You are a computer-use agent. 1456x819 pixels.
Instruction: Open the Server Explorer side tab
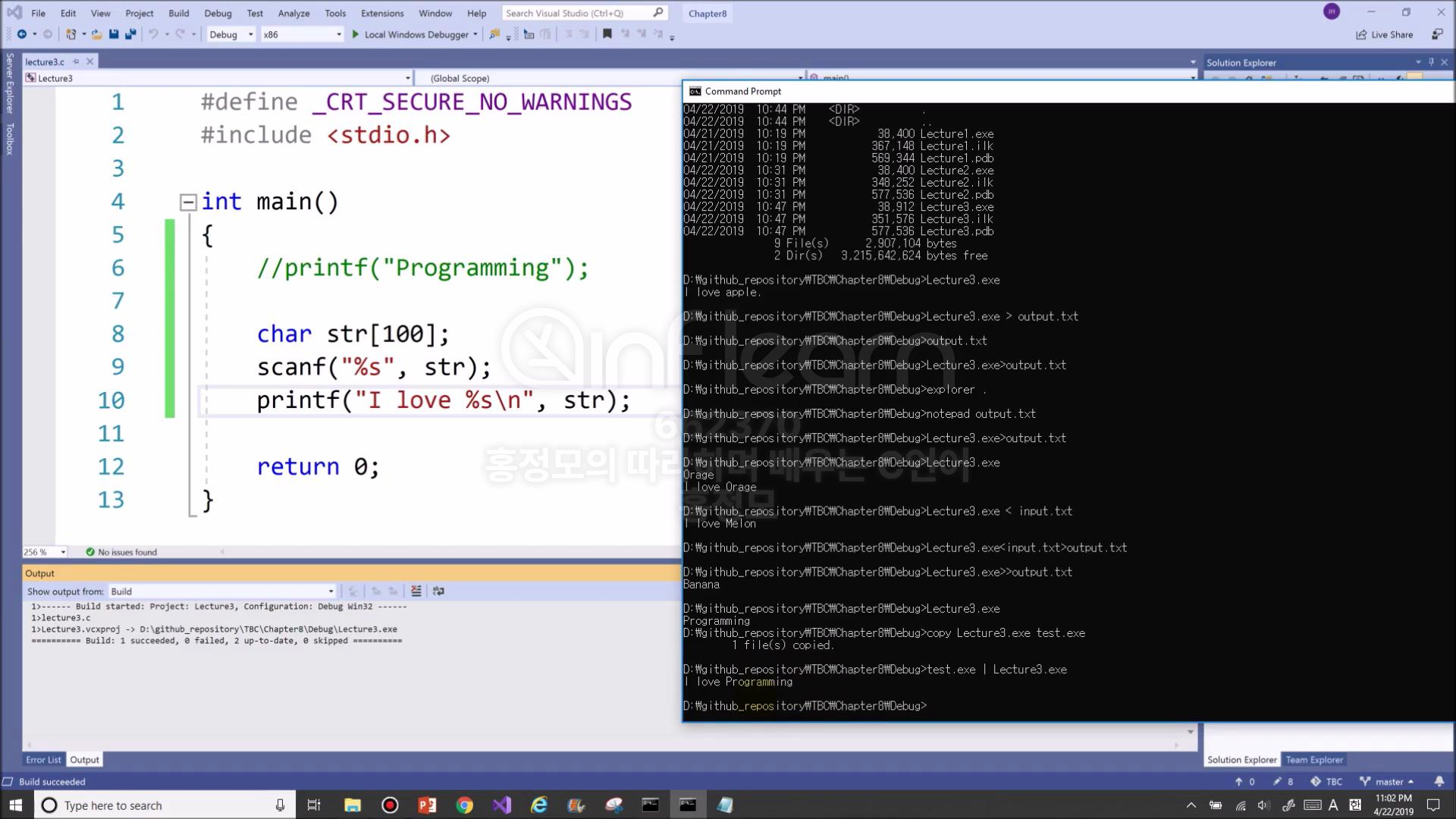point(10,83)
